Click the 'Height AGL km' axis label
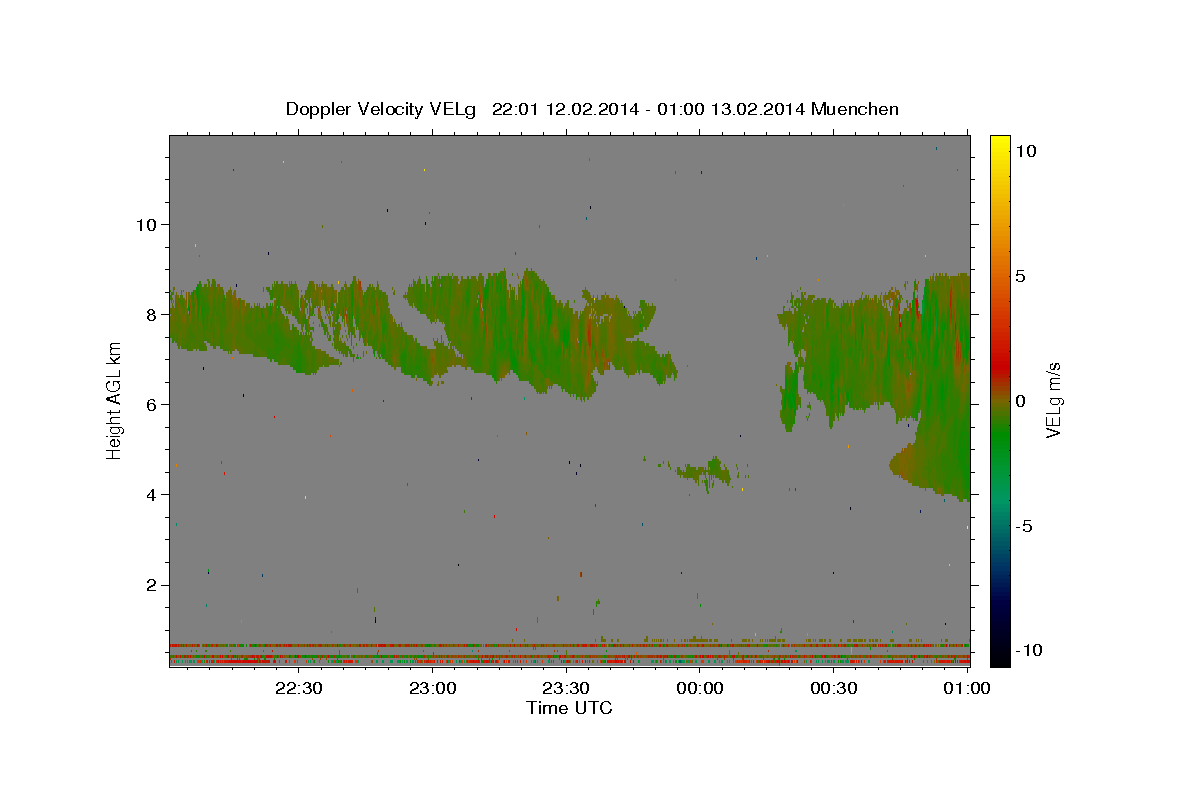The height and width of the screenshot is (800, 1200). tap(114, 401)
